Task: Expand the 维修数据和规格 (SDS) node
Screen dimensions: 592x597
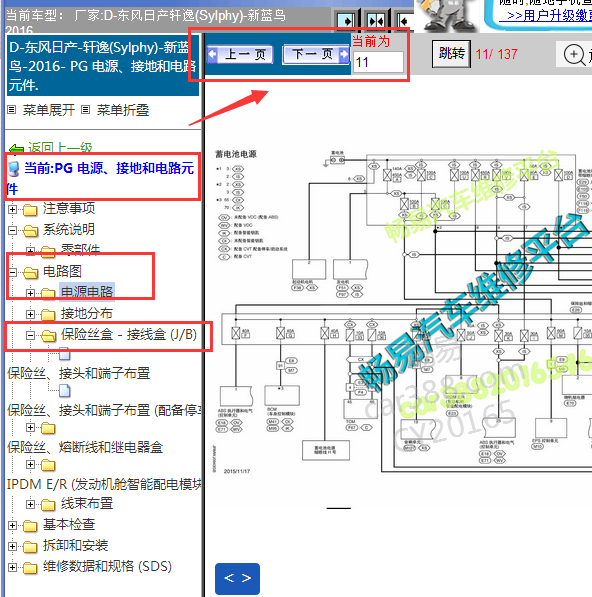Action: coord(12,568)
